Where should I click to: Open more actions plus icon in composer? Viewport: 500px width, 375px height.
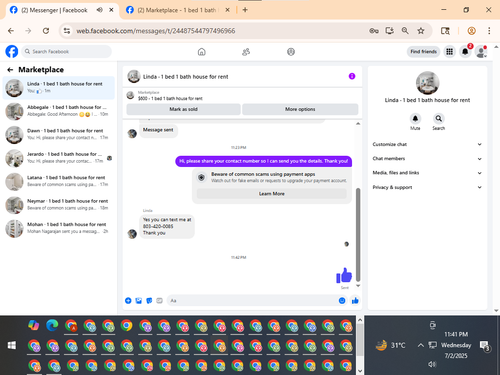pos(128,301)
